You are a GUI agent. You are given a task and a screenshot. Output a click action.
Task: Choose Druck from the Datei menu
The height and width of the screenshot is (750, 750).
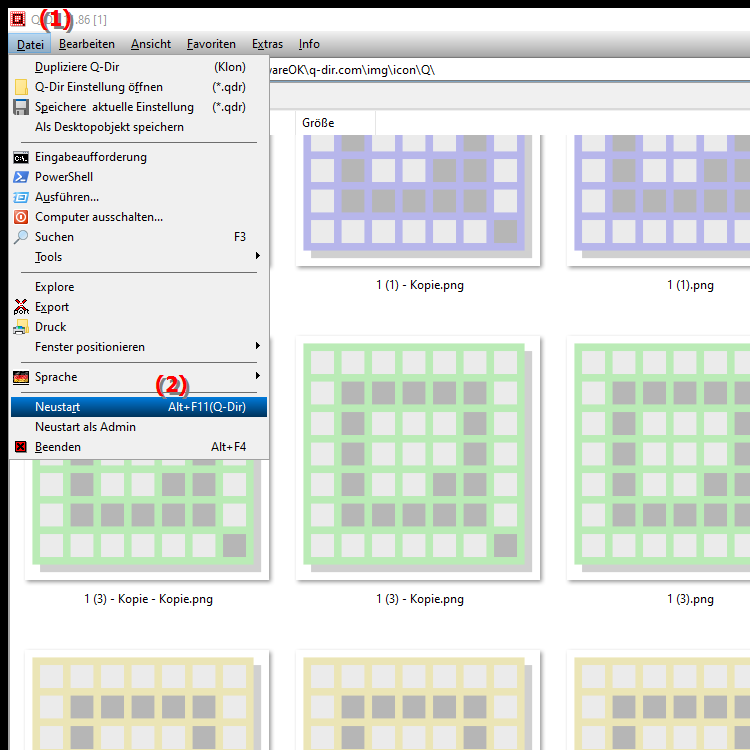[139, 327]
